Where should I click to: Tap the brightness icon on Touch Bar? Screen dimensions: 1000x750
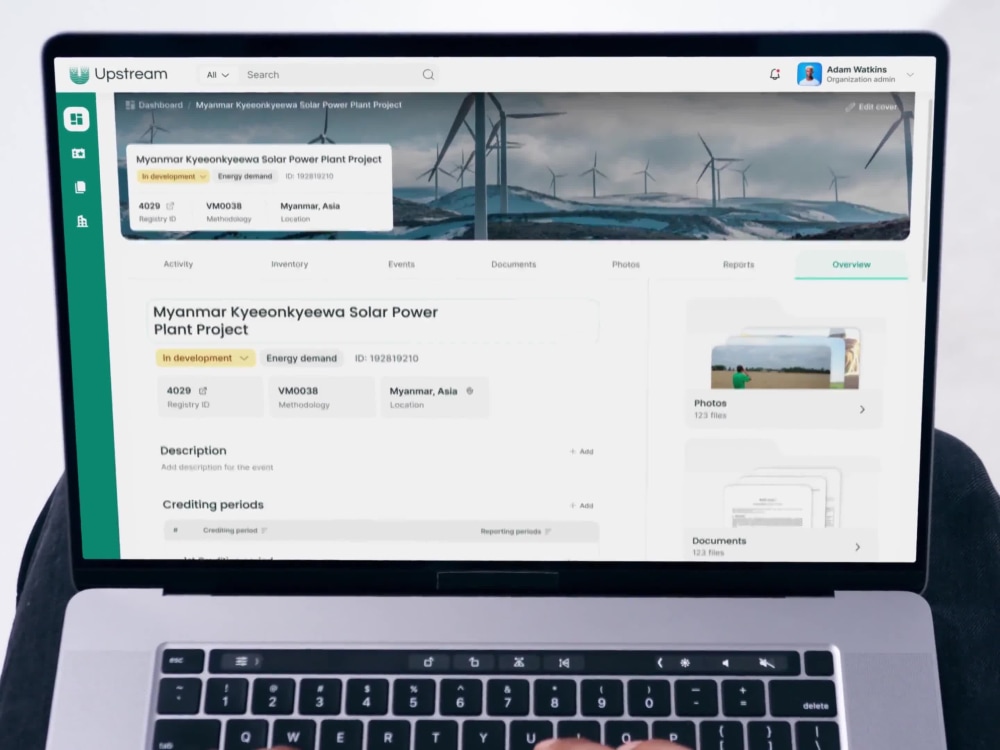coord(684,663)
